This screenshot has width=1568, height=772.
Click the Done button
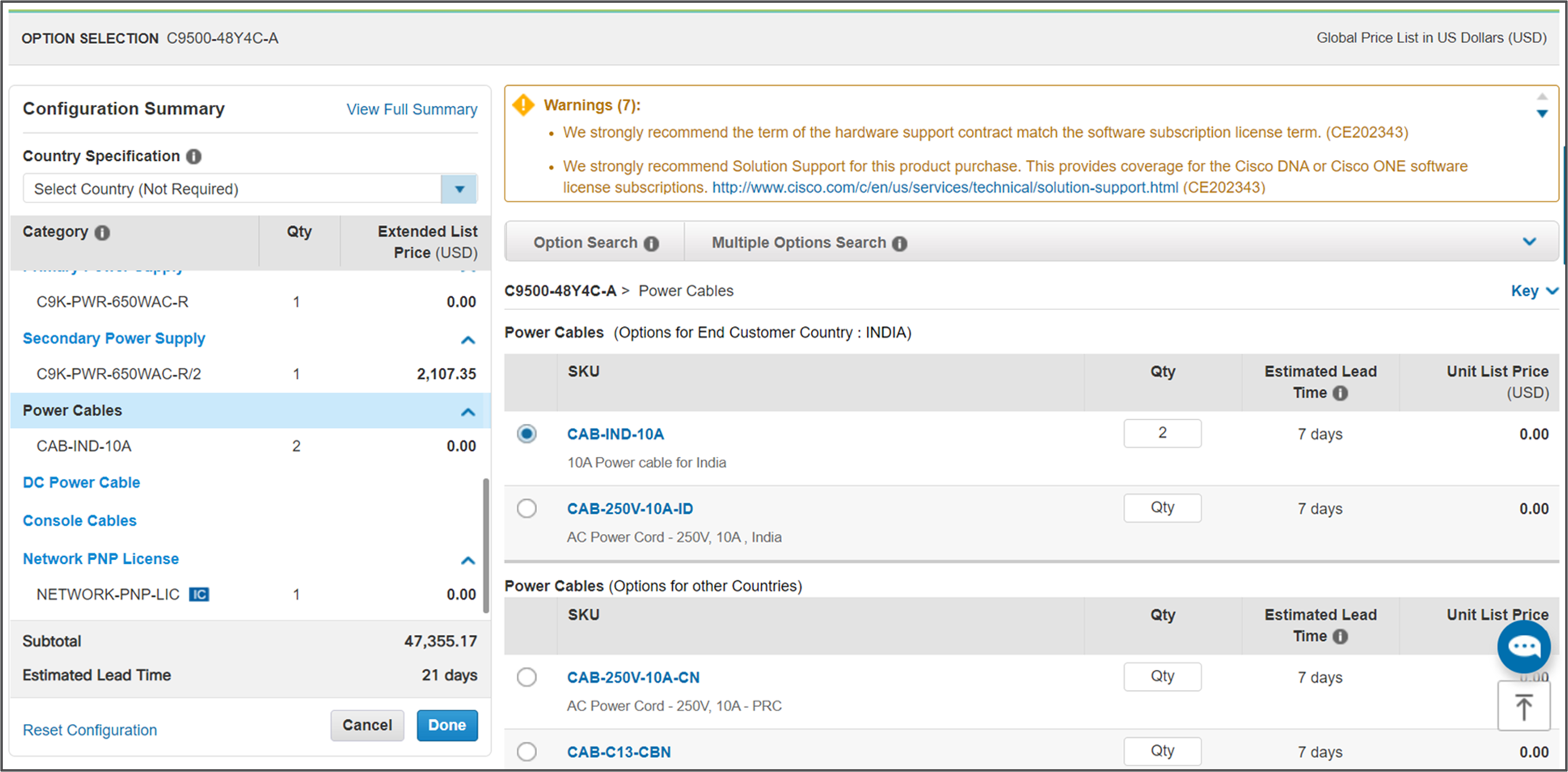[447, 725]
